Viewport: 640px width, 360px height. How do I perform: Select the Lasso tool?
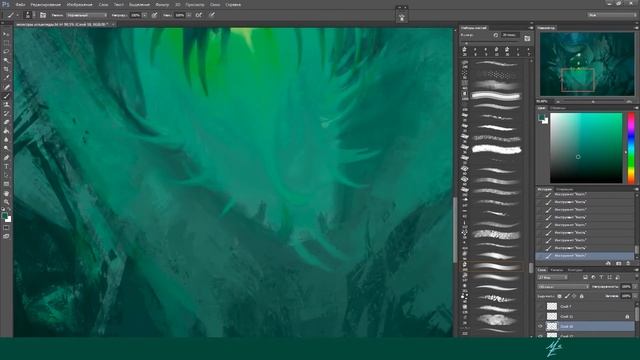click(6, 52)
